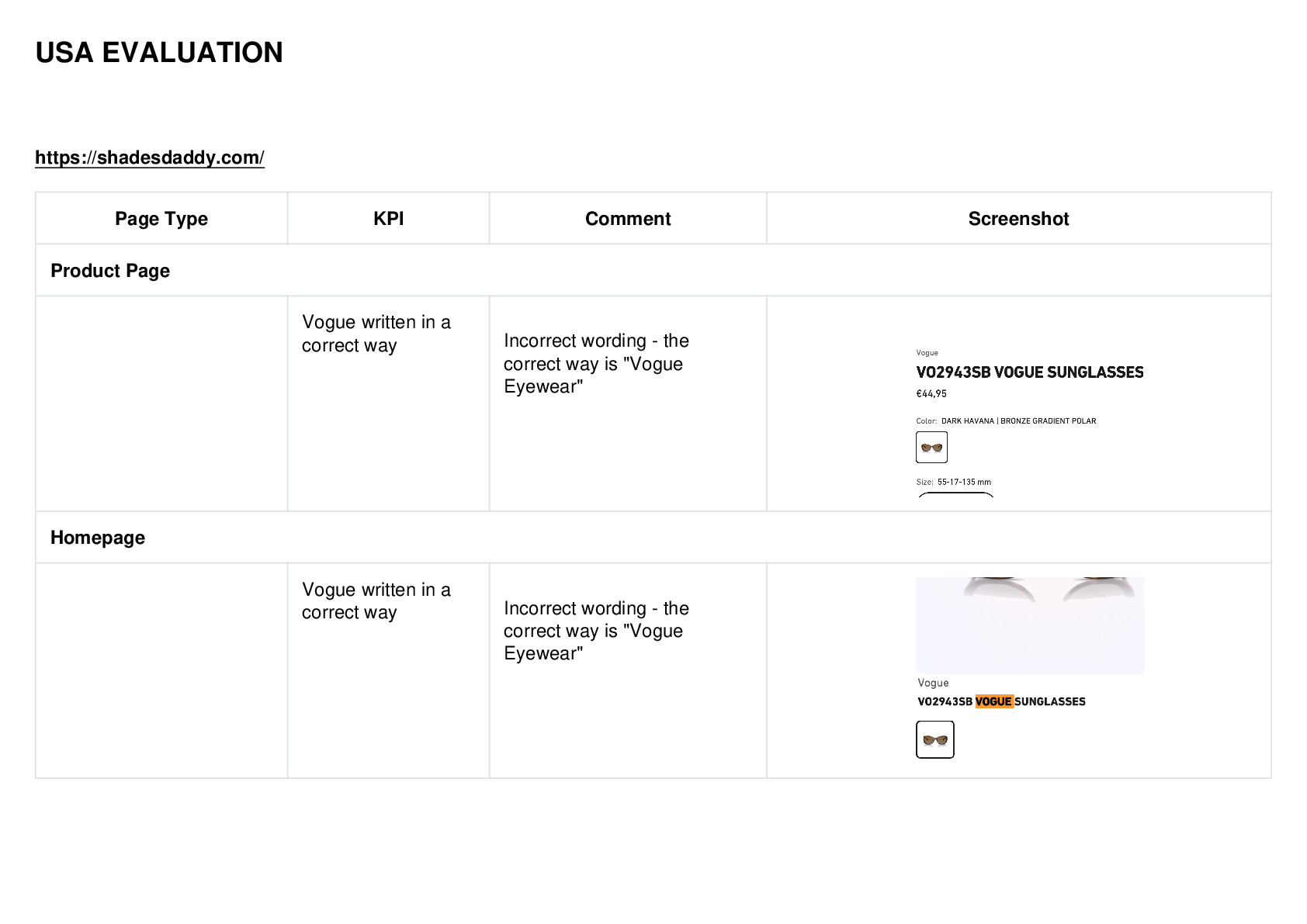
Task: Open the shadesdaddy.com link
Action: (150, 157)
